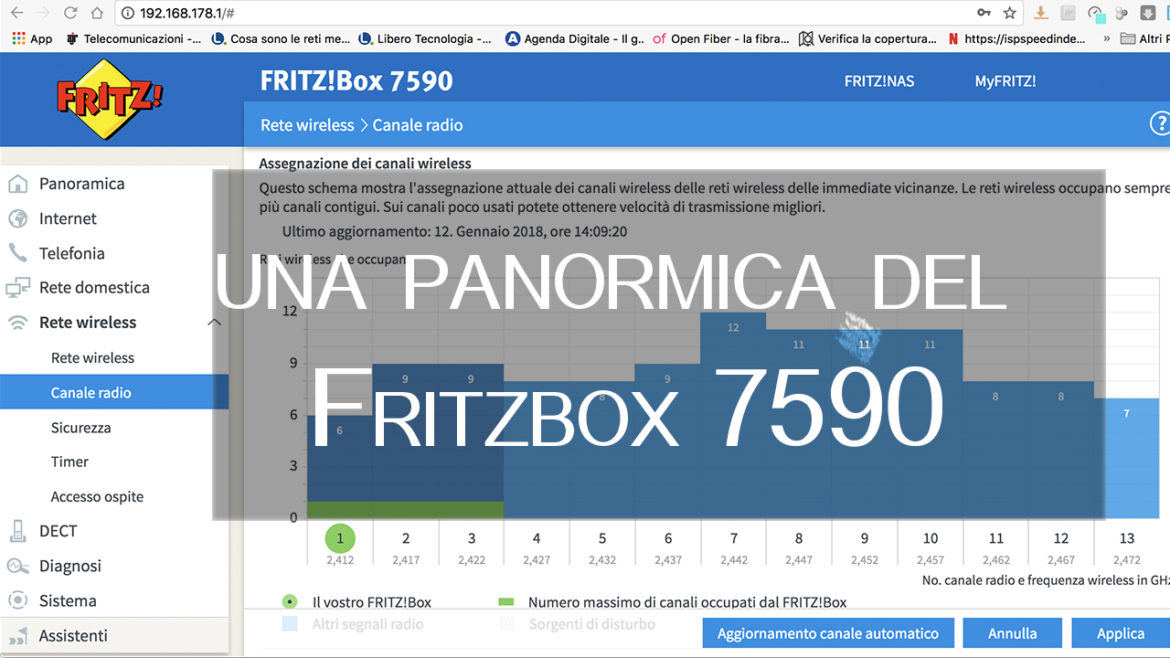
Task: Collapse the Rete wireless menu chevron
Action: click(x=214, y=322)
